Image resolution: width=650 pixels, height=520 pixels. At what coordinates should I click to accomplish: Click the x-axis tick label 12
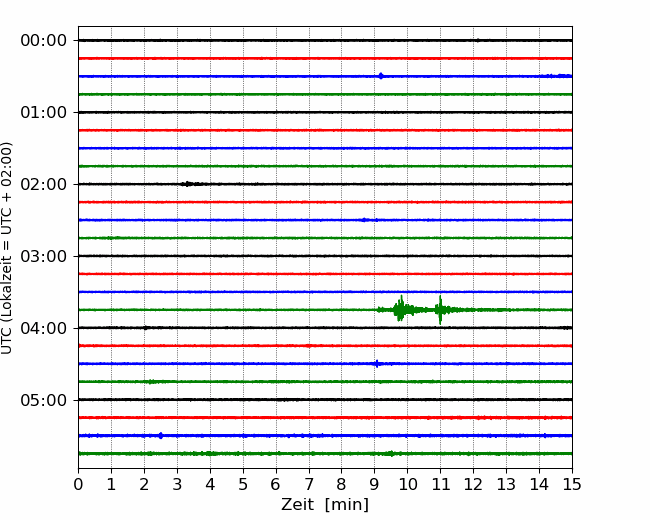[x=473, y=484]
